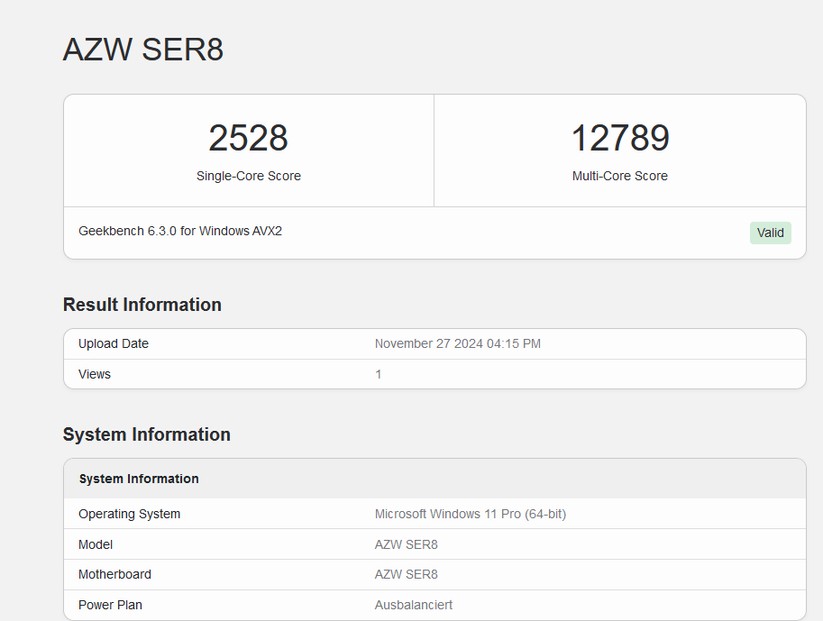Select the AZW SER8 value in Motherboard row
Viewport: 823px width, 621px height.
(x=406, y=575)
